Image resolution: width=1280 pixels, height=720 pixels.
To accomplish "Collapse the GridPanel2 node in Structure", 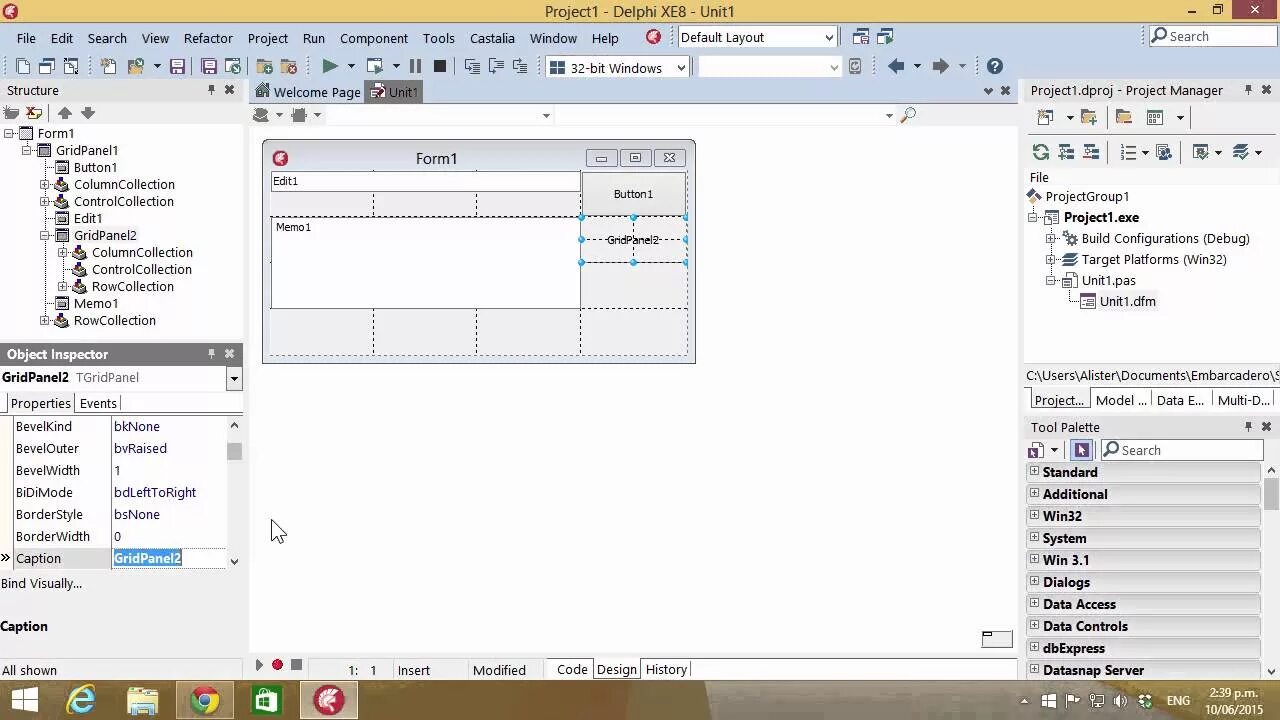I will (x=45, y=235).
